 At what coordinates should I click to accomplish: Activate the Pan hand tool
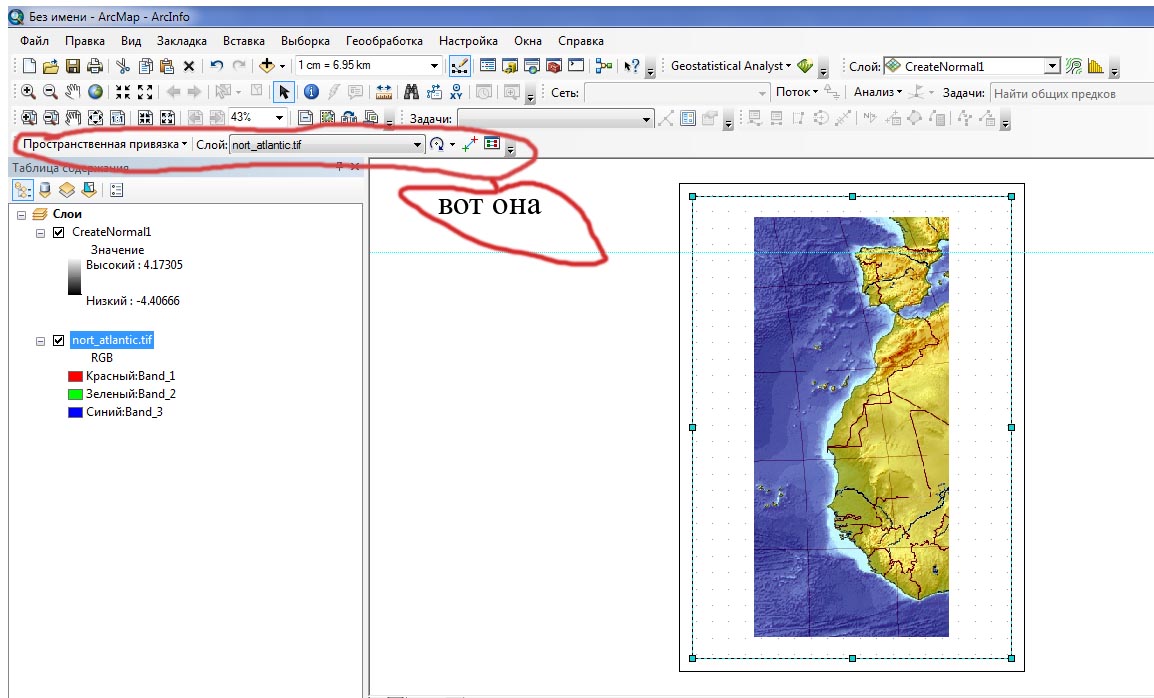click(x=72, y=92)
